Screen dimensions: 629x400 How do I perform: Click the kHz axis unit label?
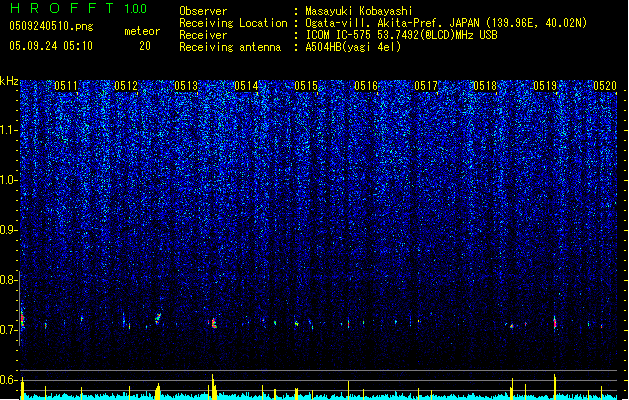pos(9,81)
